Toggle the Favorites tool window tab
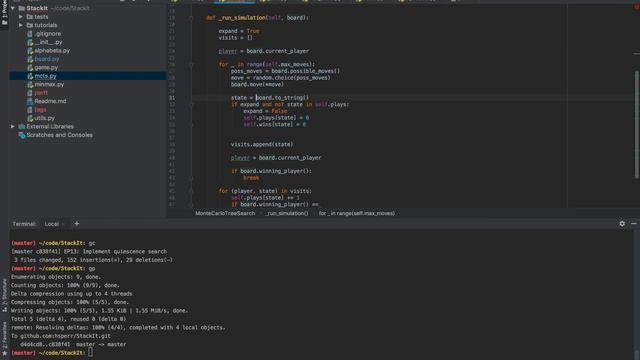The height and width of the screenshot is (360, 640). (x=4, y=339)
